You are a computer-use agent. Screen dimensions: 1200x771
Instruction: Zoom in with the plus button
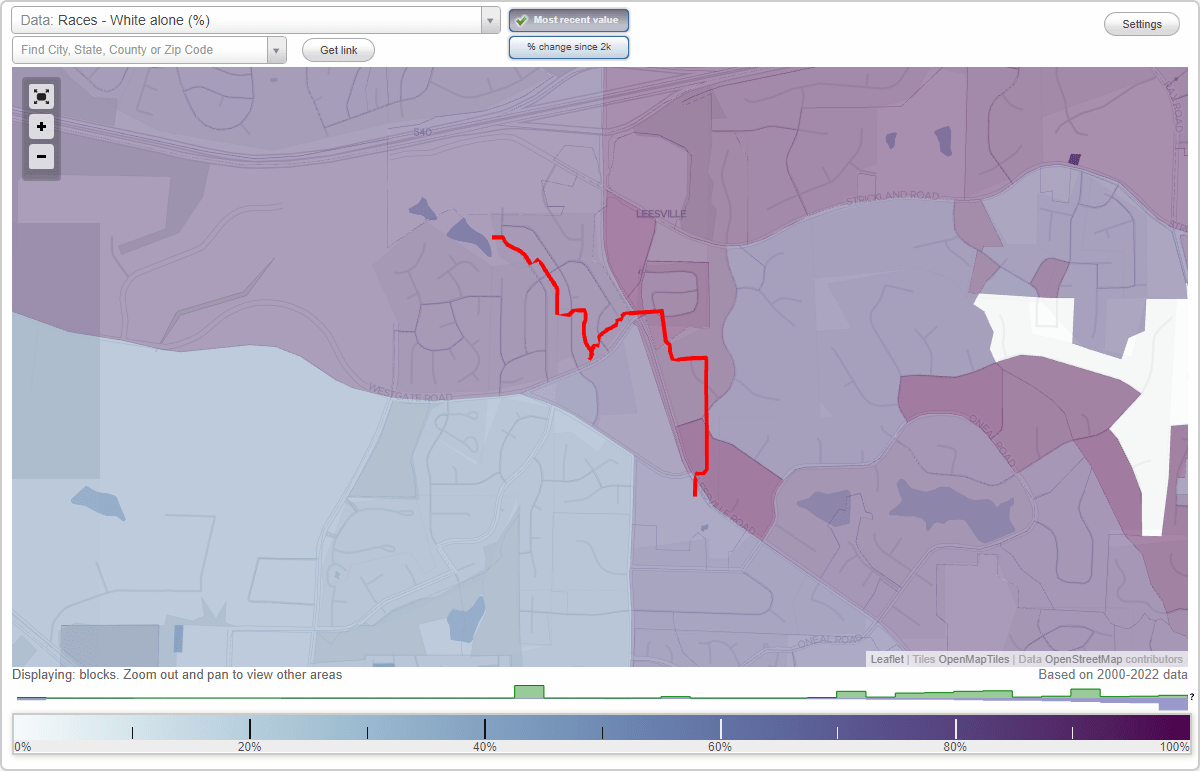pyautogui.click(x=41, y=126)
